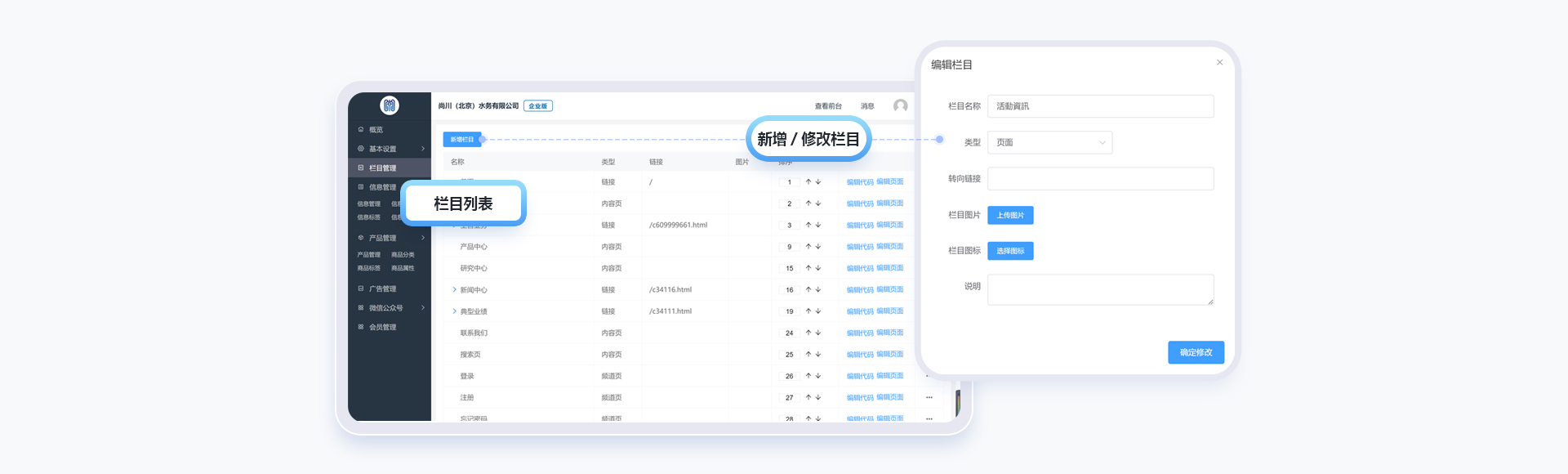Close the 编辑栏目 dialog with X

pos(1219,63)
